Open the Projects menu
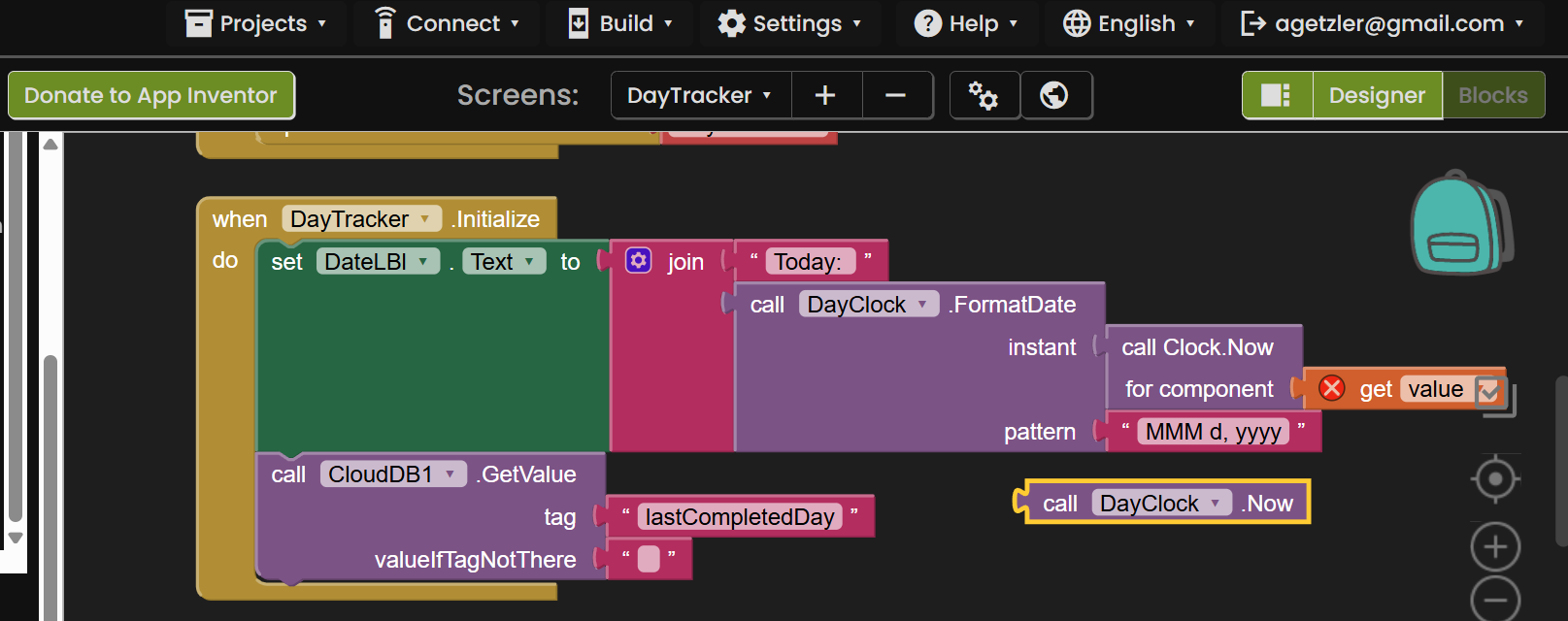This screenshot has width=1568, height=621. 256,23
